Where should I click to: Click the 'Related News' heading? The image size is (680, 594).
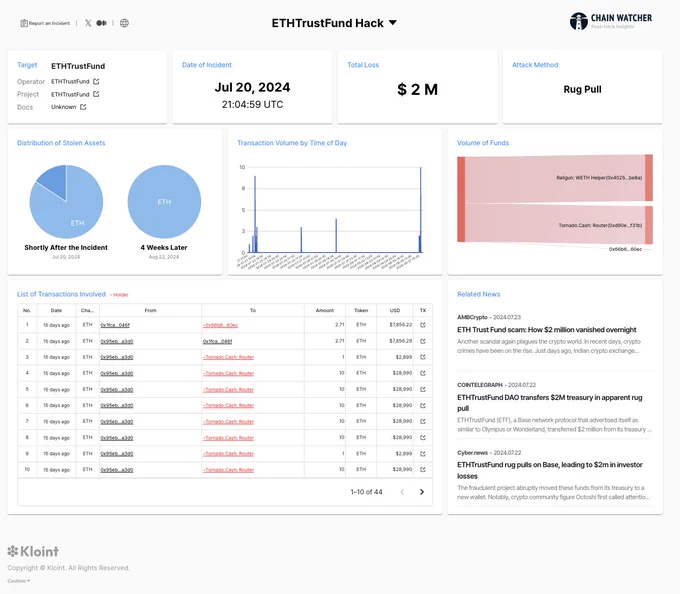(x=478, y=294)
